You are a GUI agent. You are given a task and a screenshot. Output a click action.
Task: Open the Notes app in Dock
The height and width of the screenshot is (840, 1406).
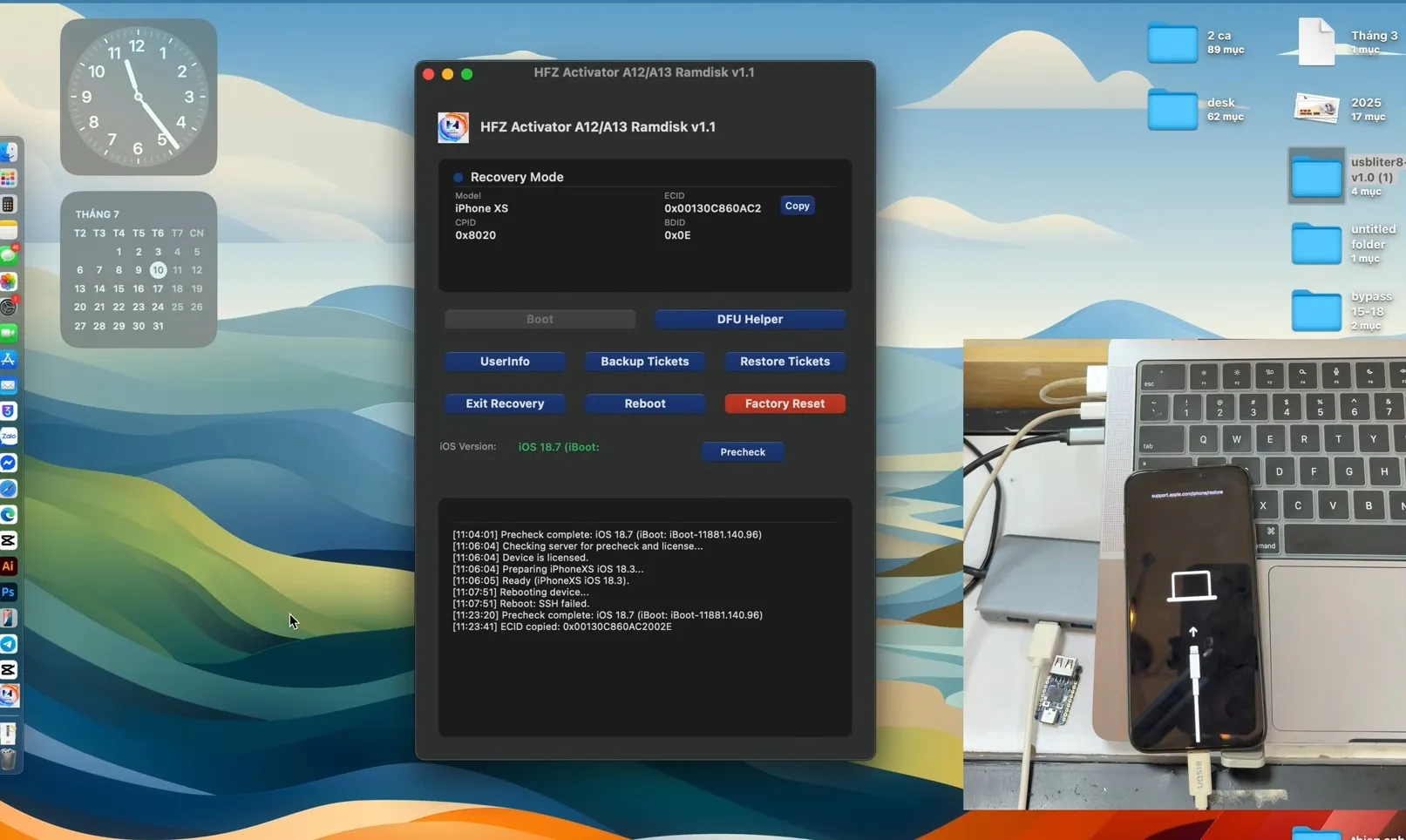(9, 230)
